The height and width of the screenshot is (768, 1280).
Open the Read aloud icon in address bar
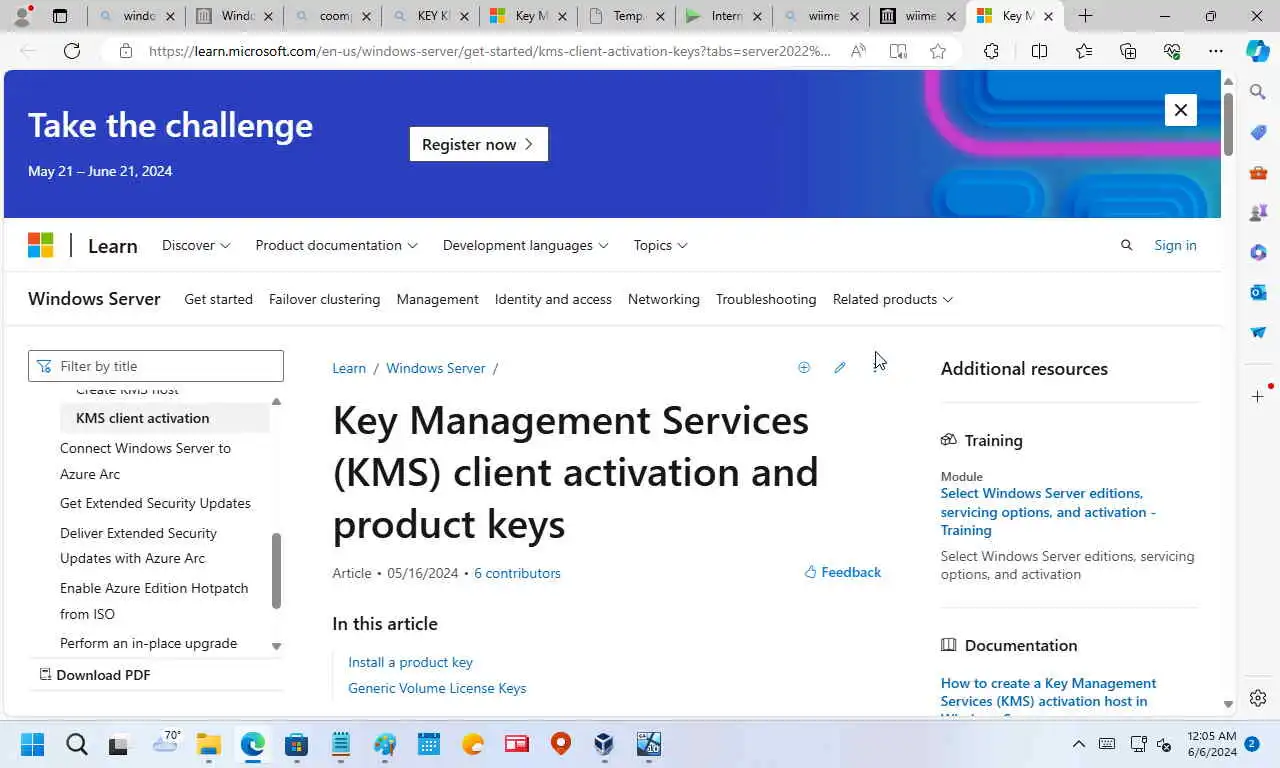pyautogui.click(x=858, y=51)
